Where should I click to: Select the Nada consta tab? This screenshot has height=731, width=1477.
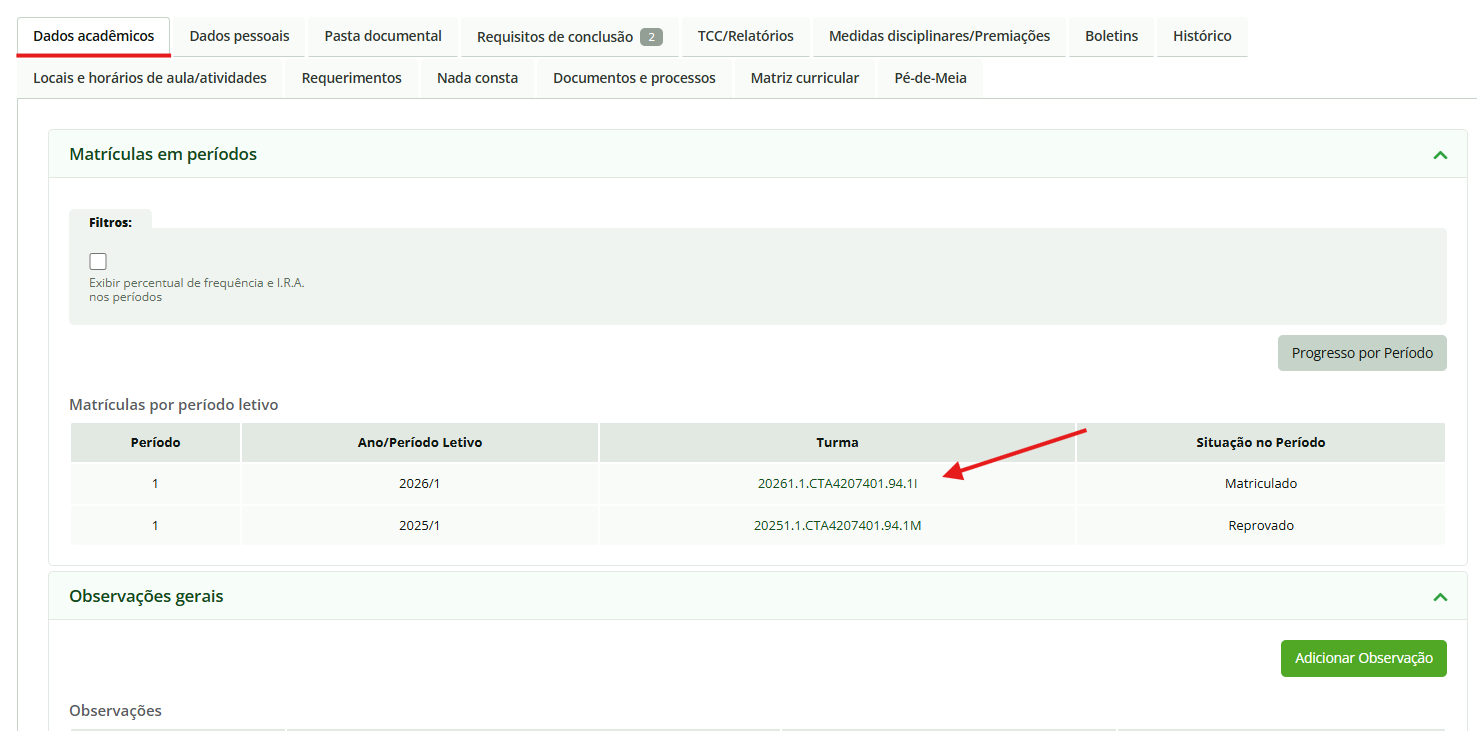(x=477, y=78)
